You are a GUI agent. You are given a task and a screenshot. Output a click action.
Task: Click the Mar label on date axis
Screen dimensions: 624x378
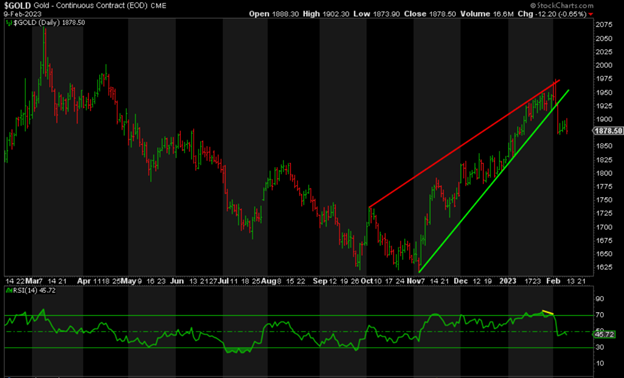pyautogui.click(x=32, y=281)
